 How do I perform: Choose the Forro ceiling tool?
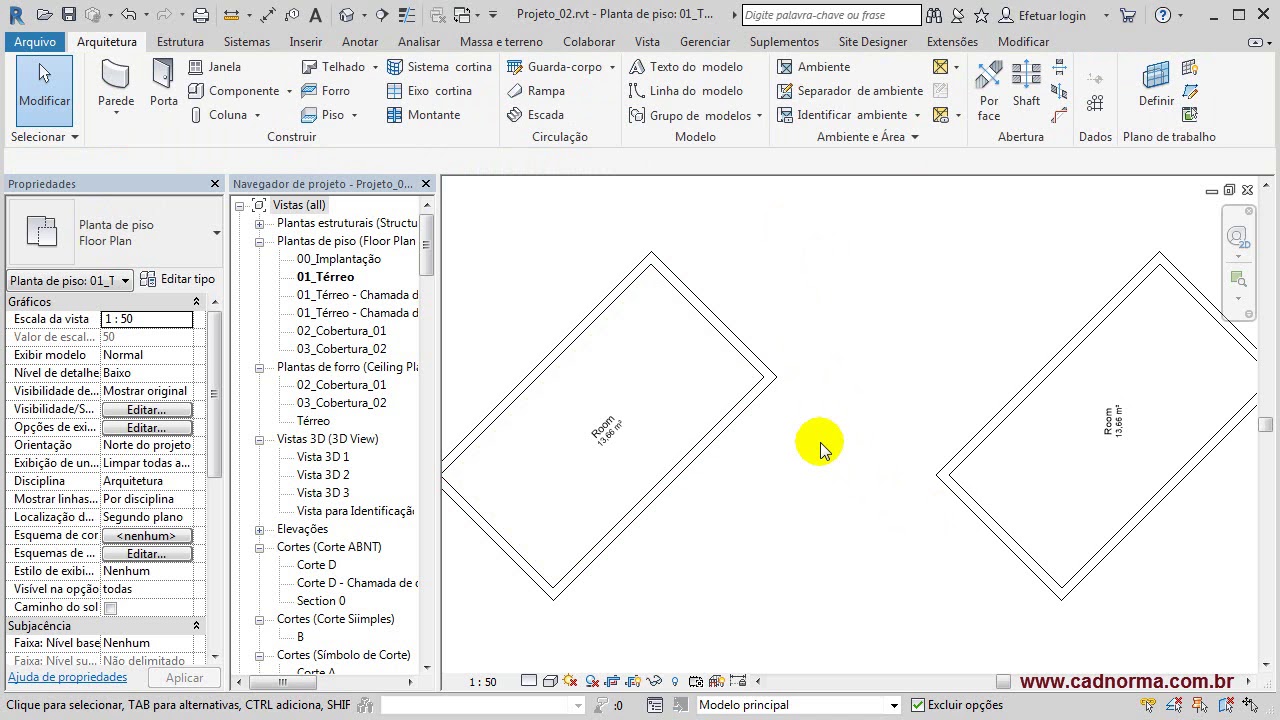(x=326, y=91)
